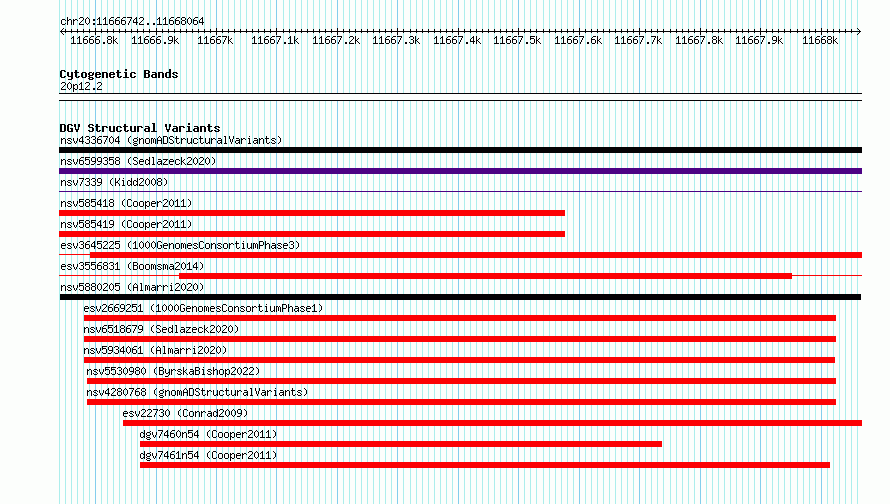This screenshot has height=504, width=890.
Task: Click ruler position 11667.9k
Action: click(x=759, y=40)
